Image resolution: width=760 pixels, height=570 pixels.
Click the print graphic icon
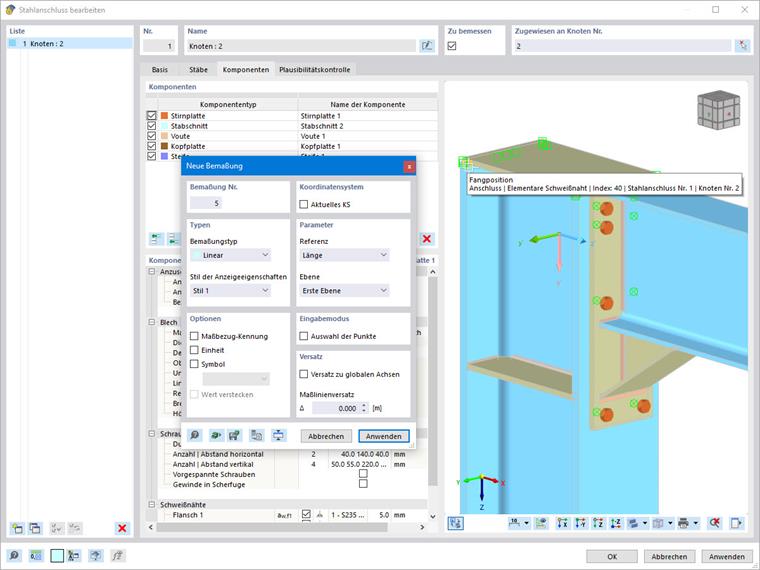(x=683, y=523)
